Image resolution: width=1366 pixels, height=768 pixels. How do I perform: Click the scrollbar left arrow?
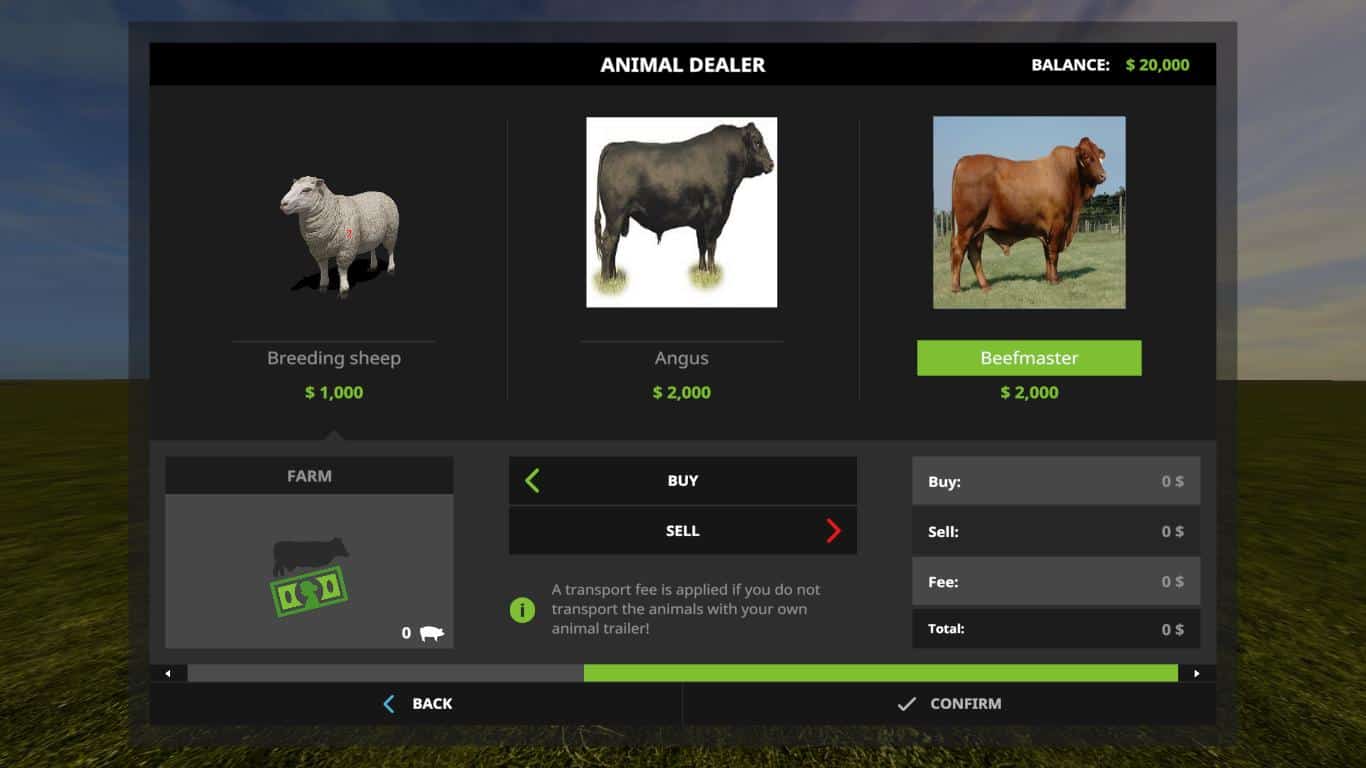pyautogui.click(x=168, y=674)
